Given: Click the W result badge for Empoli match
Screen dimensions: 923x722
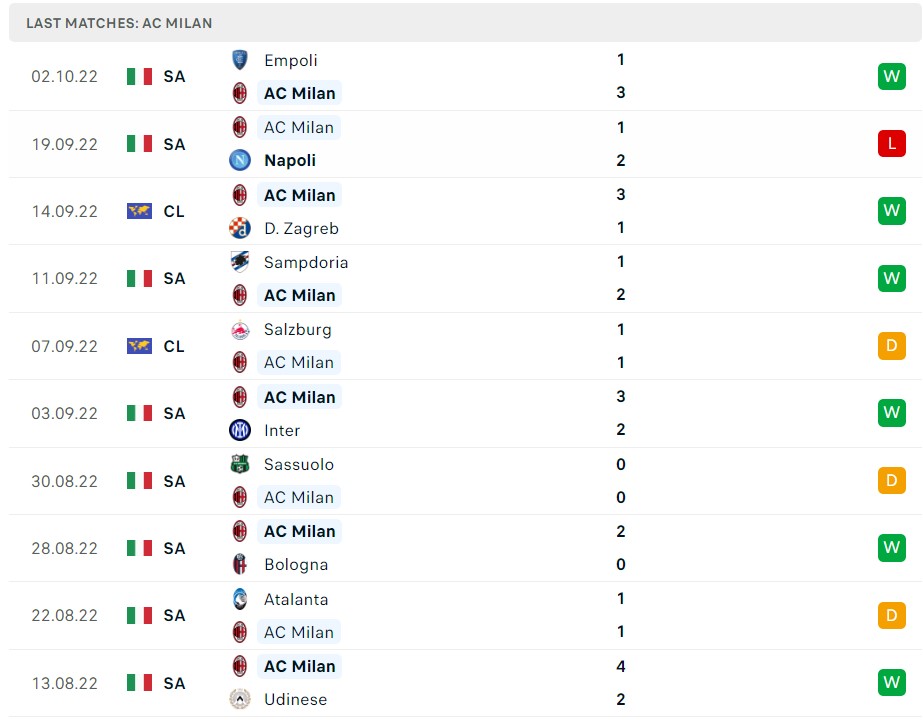Looking at the screenshot, I should coord(891,76).
